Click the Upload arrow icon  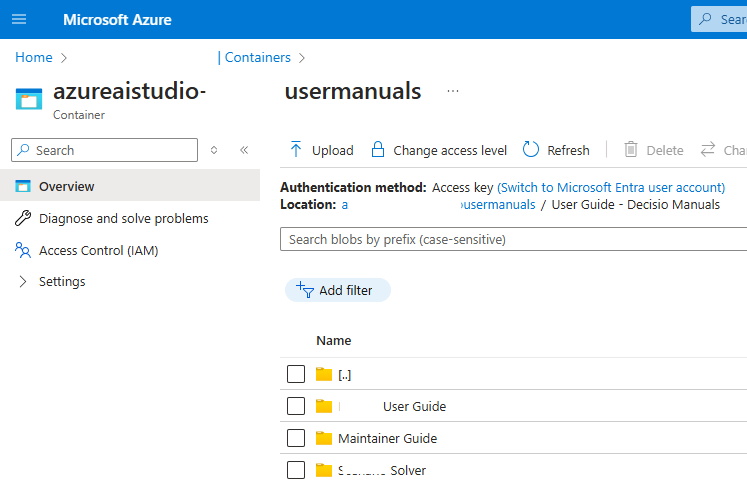pyautogui.click(x=296, y=150)
